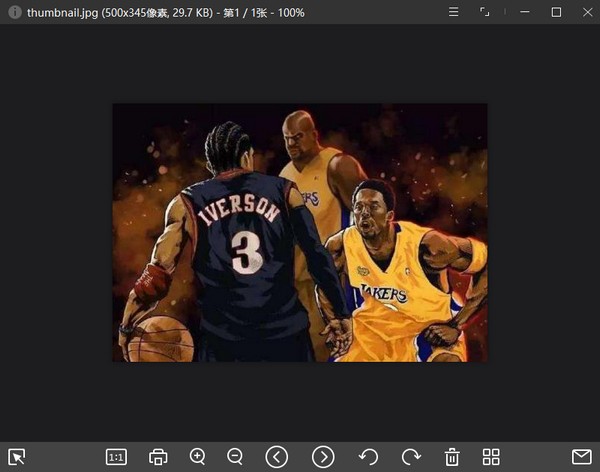Rotate the image counterclockwise
This screenshot has width=600, height=472.
[368, 457]
